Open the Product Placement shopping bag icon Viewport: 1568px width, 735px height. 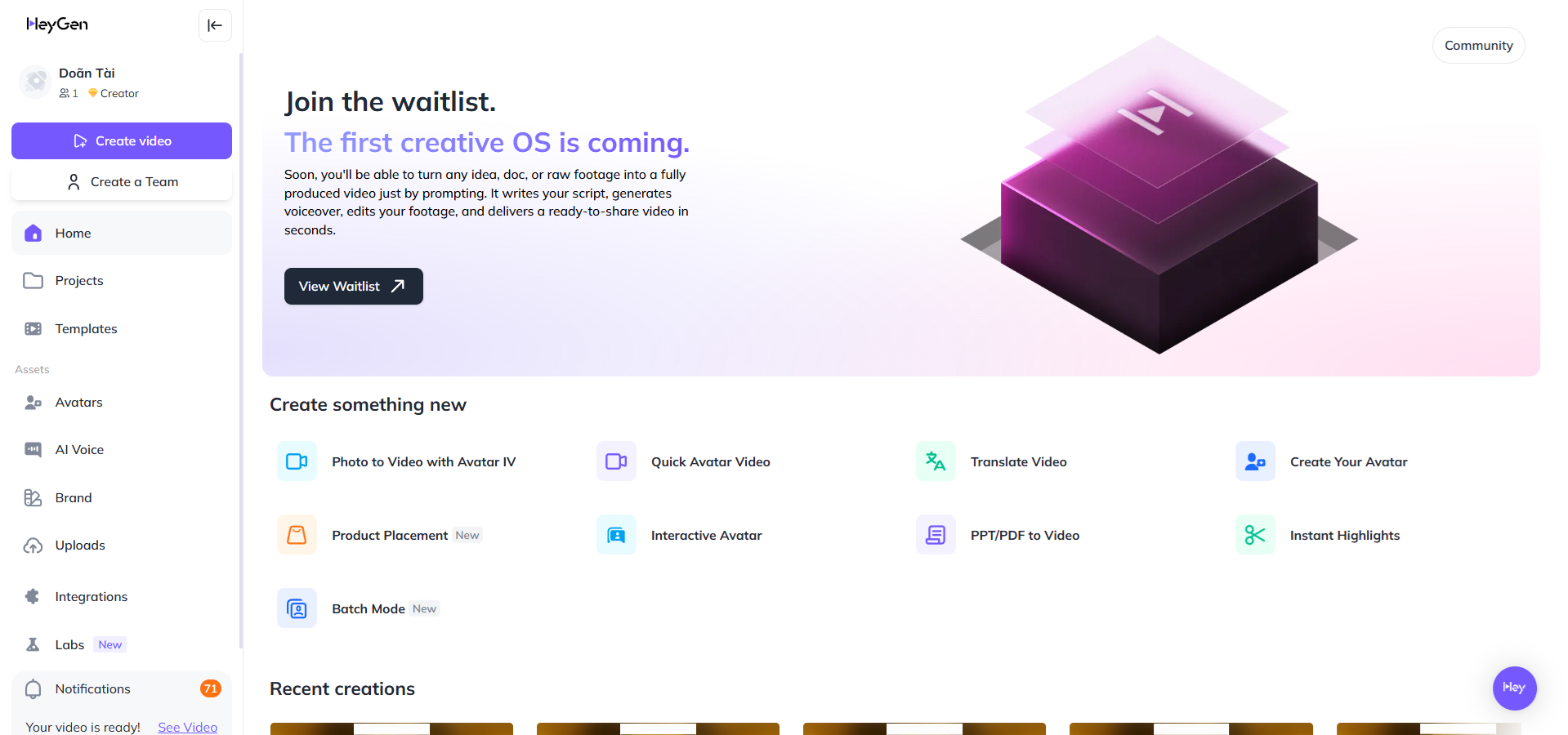(x=297, y=535)
